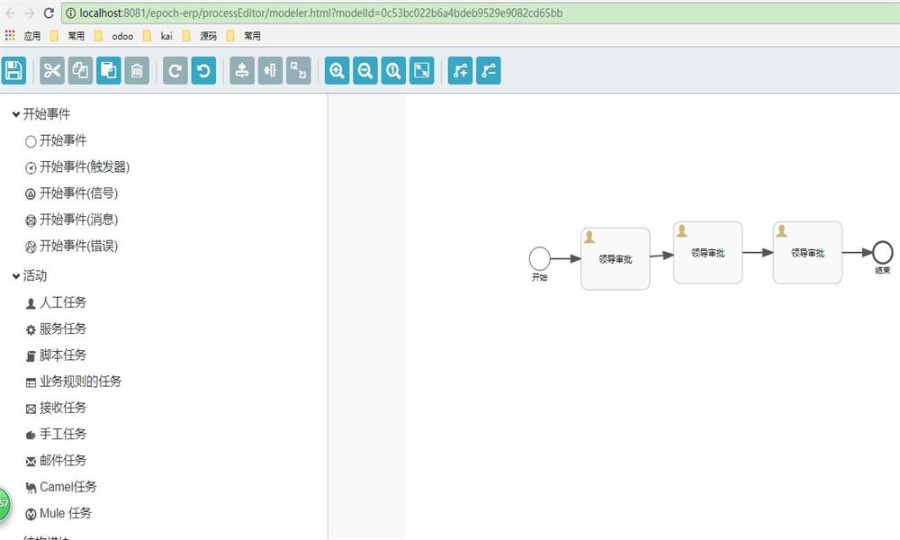Add a bend point to the sequence flow
Screen dimensions: 900x540
point(460,71)
